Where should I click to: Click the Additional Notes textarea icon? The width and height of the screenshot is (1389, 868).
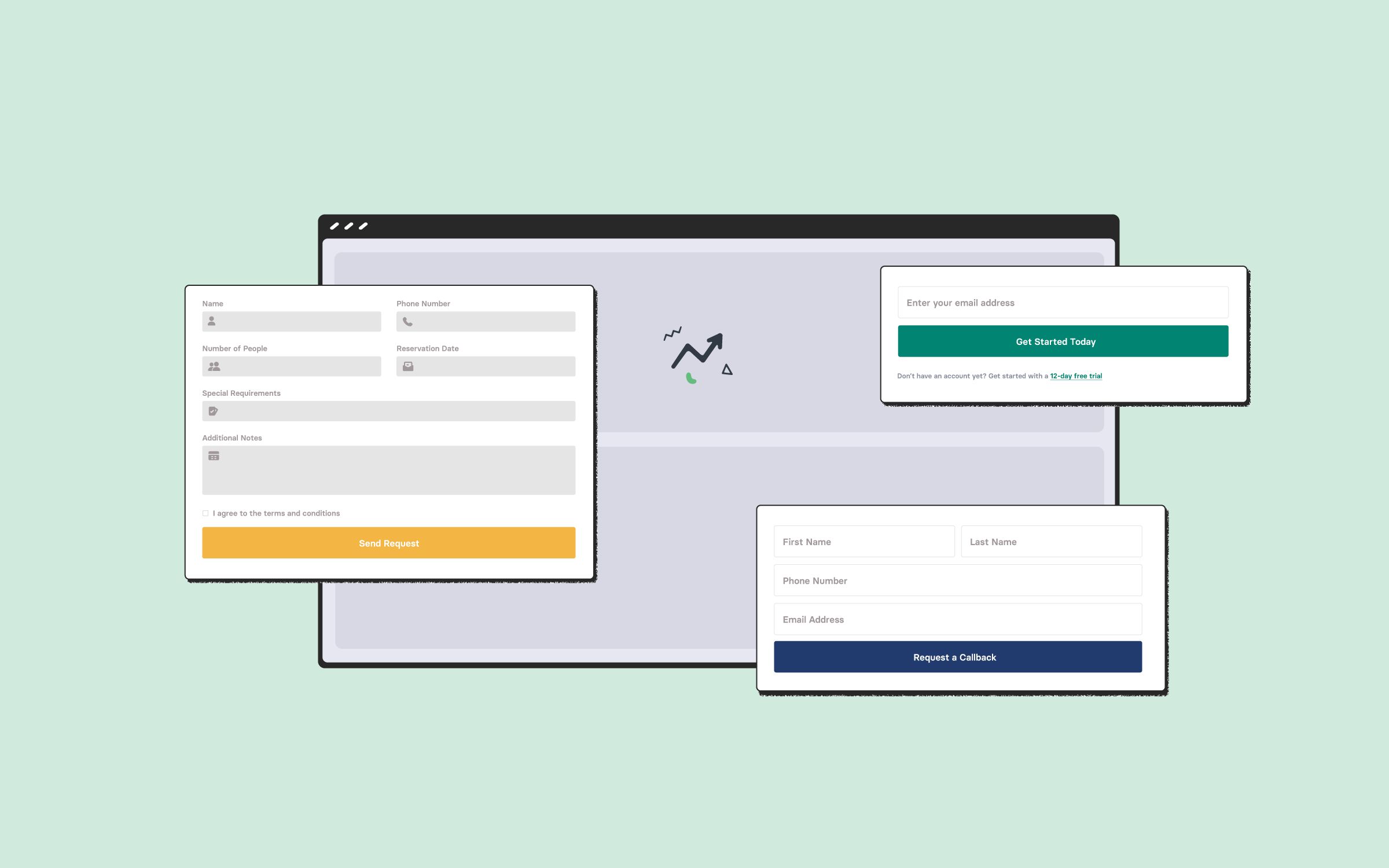tap(213, 456)
